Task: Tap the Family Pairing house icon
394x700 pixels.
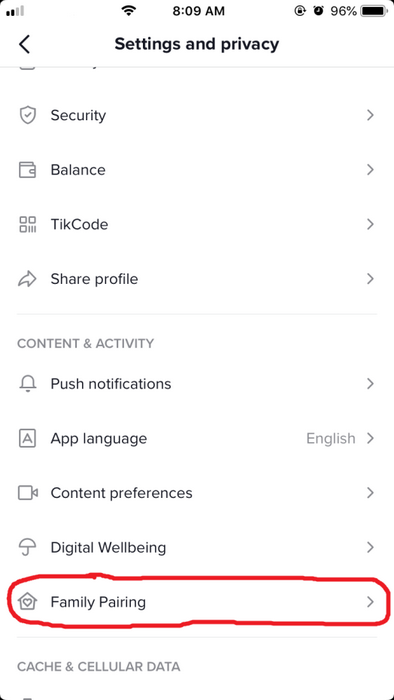Action: pyautogui.click(x=27, y=602)
